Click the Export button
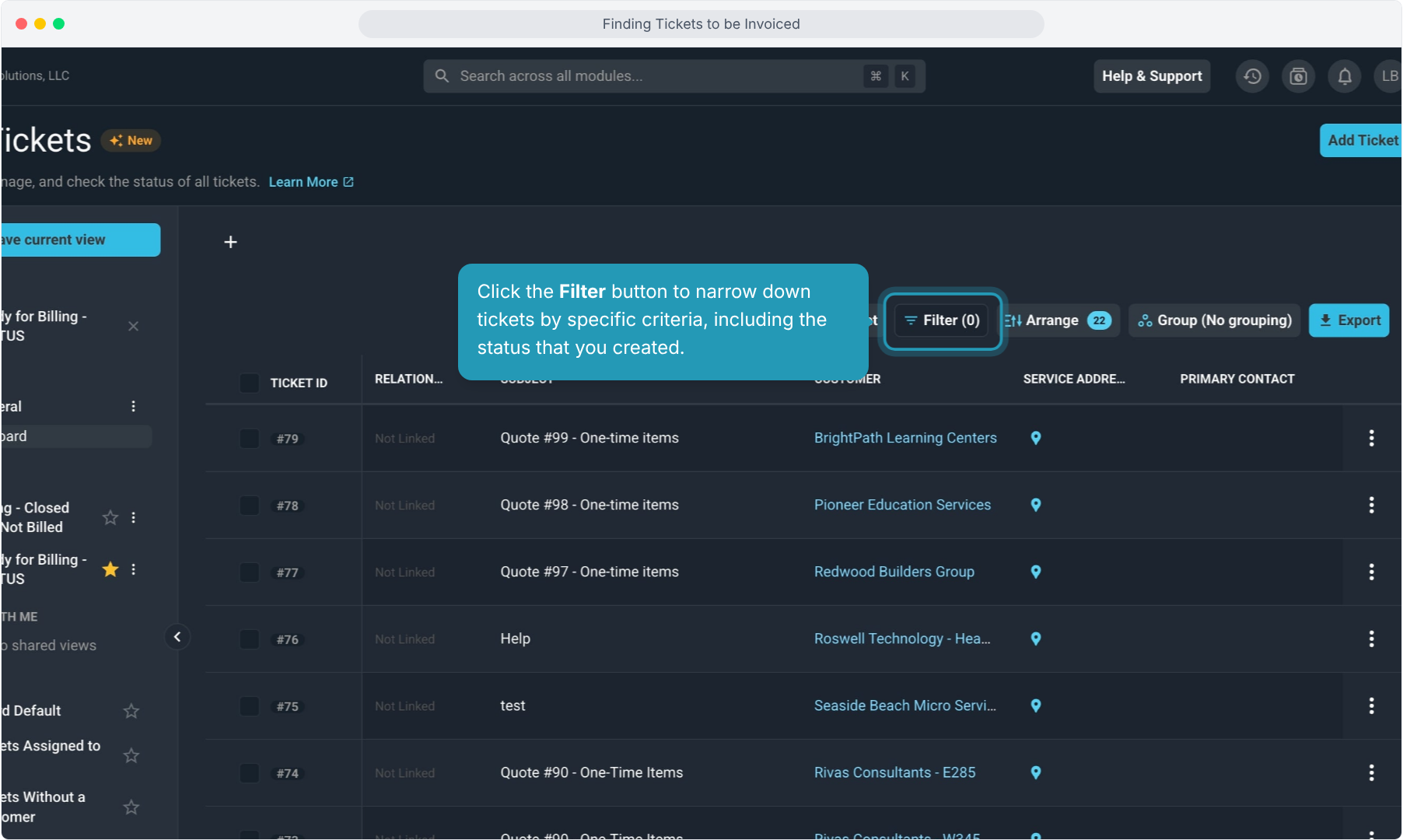 (x=1349, y=320)
